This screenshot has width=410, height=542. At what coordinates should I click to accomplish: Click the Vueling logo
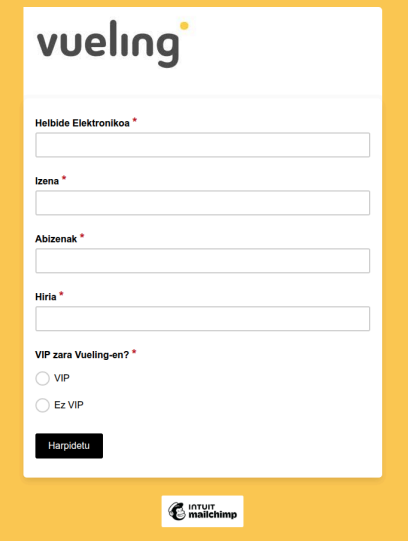(113, 44)
